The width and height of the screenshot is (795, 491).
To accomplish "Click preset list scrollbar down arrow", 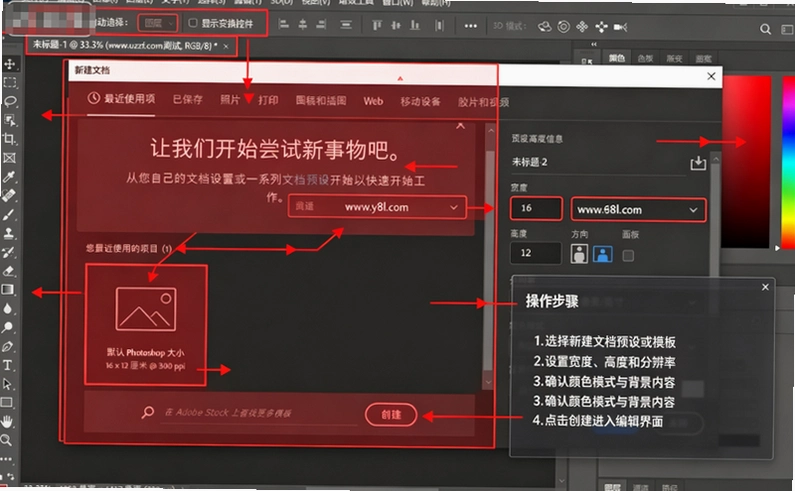I will tap(489, 382).
